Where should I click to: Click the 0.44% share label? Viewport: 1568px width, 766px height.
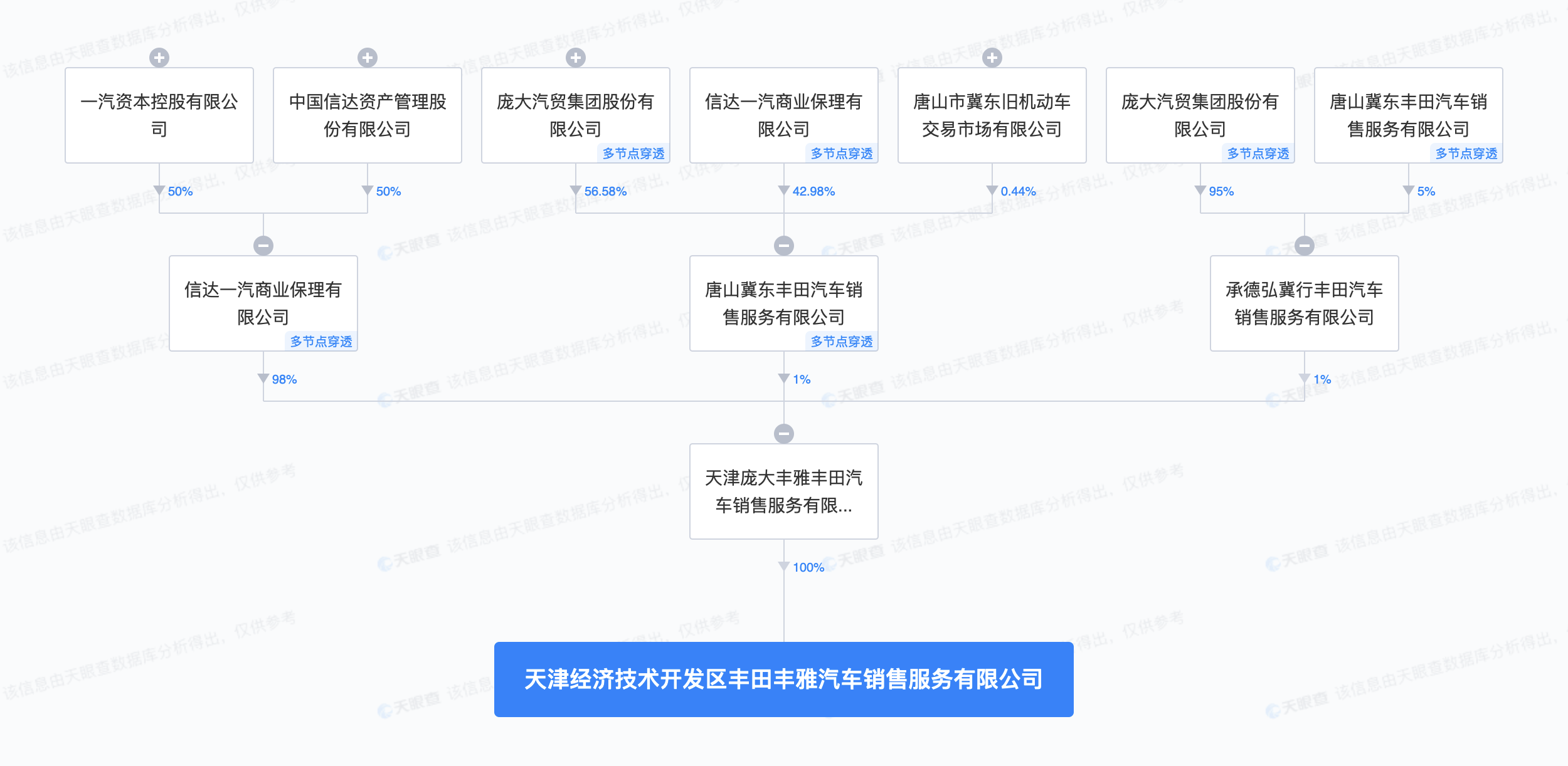tap(1018, 191)
